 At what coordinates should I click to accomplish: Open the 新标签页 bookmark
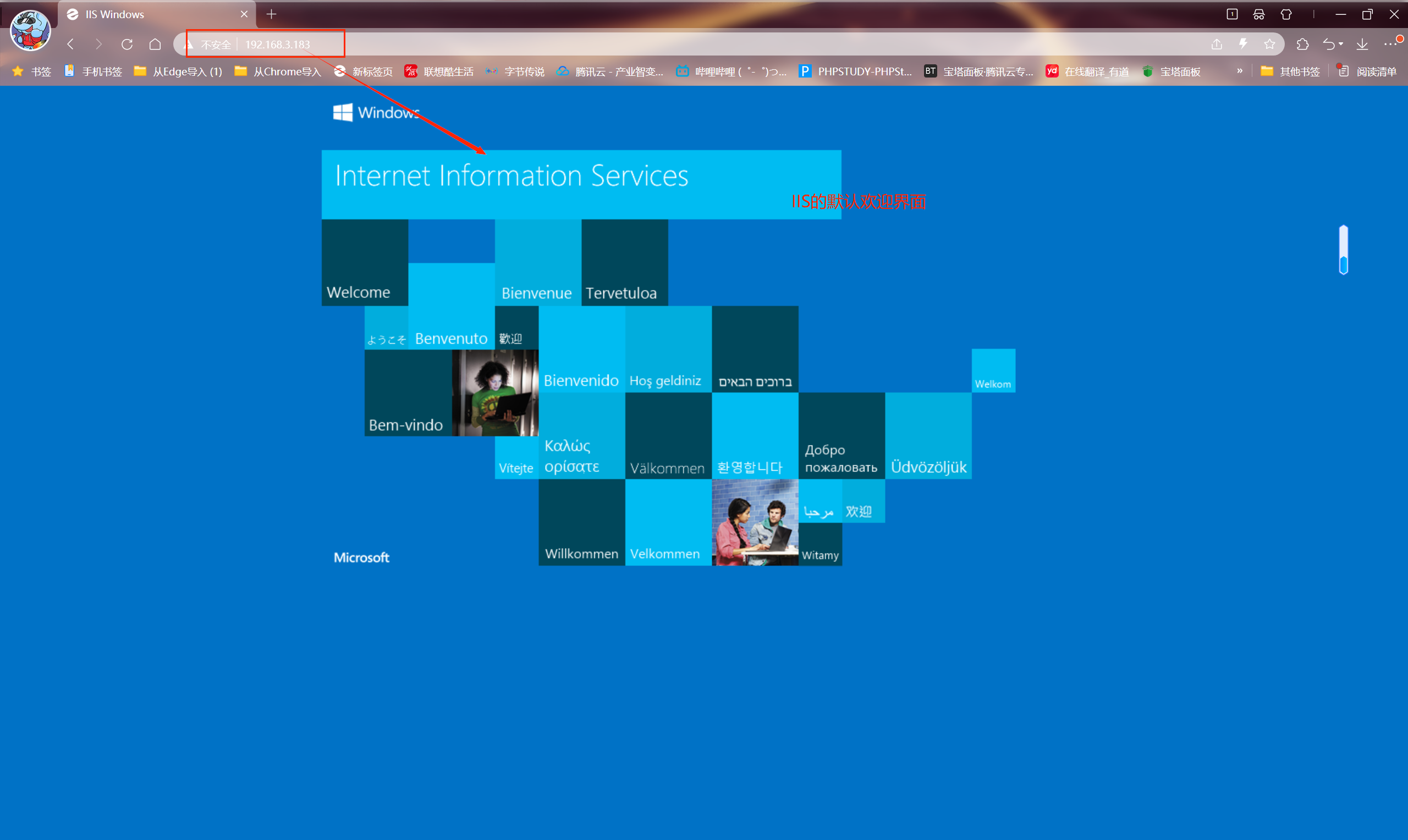pos(364,71)
